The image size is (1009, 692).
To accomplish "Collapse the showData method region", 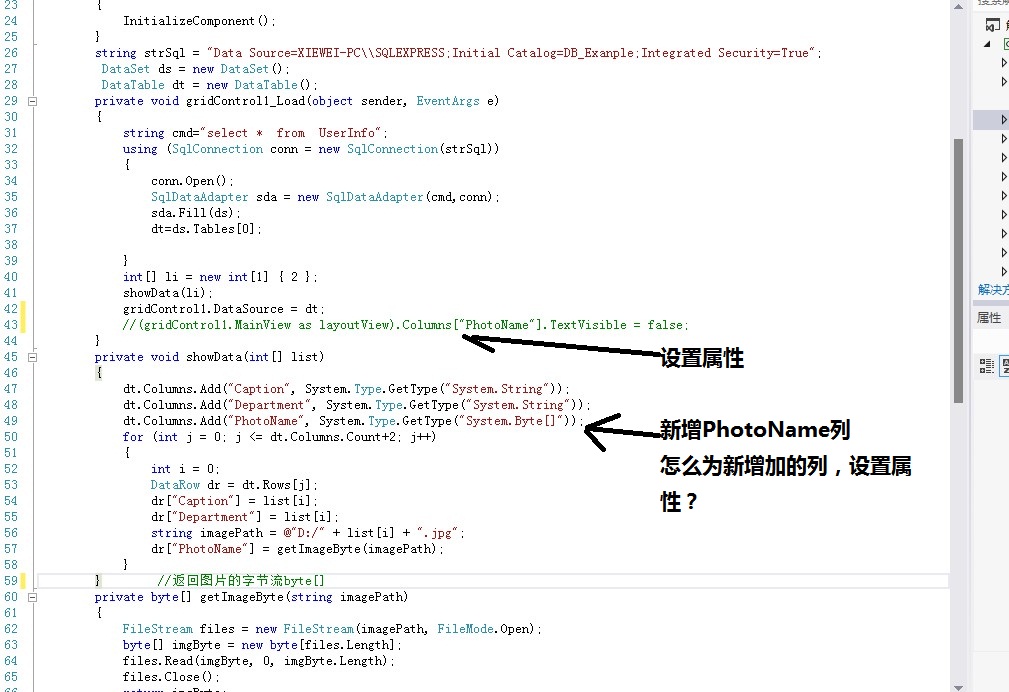I will [x=32, y=357].
